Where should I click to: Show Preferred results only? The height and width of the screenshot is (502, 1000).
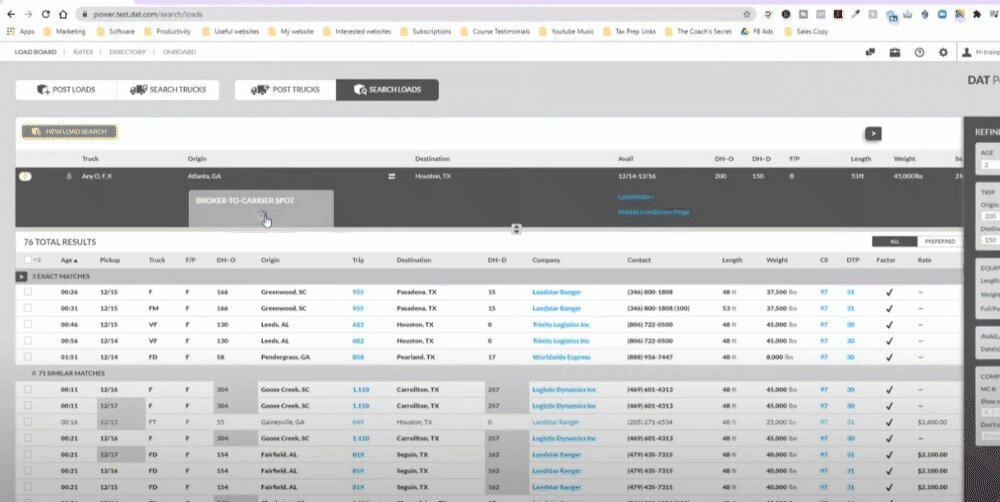click(x=939, y=242)
